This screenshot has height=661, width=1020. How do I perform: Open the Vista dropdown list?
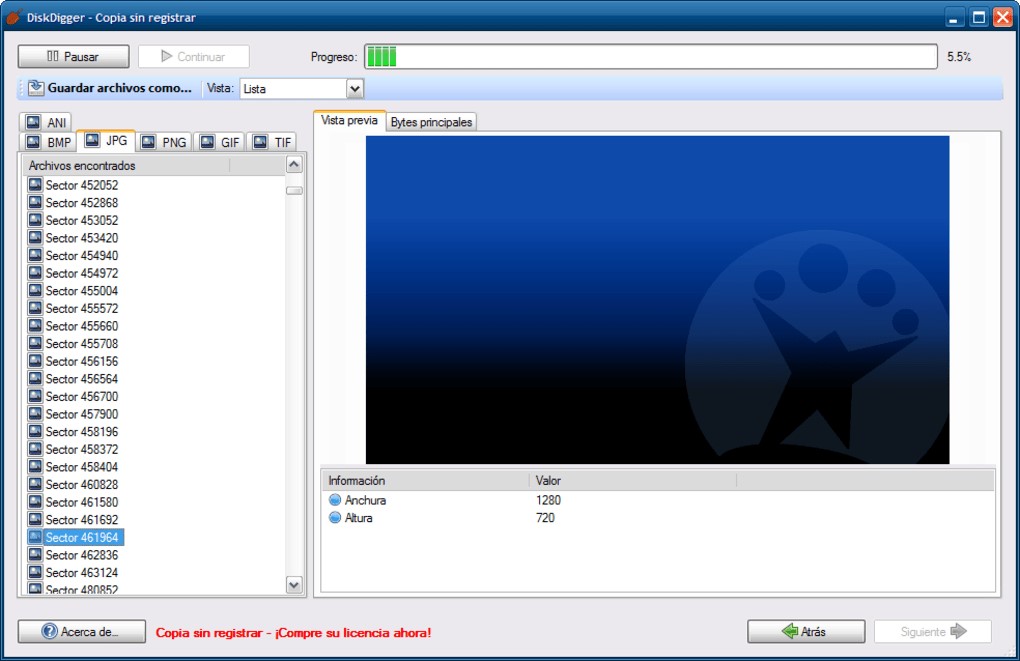pyautogui.click(x=354, y=89)
